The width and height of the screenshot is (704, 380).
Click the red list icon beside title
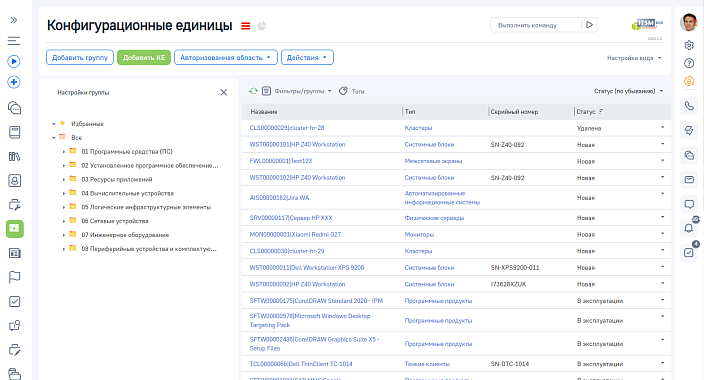246,26
